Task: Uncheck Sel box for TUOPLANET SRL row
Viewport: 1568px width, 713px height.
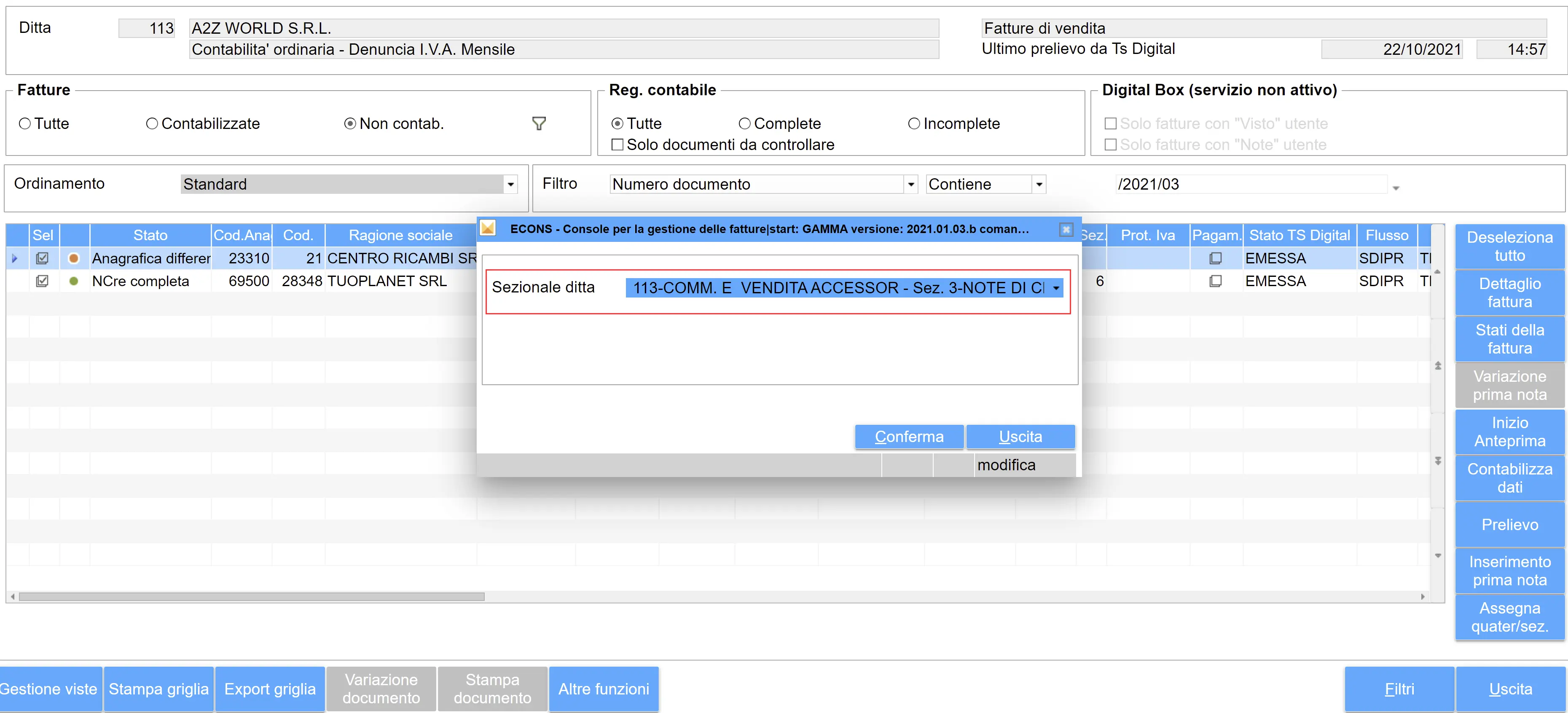Action: pyautogui.click(x=42, y=281)
